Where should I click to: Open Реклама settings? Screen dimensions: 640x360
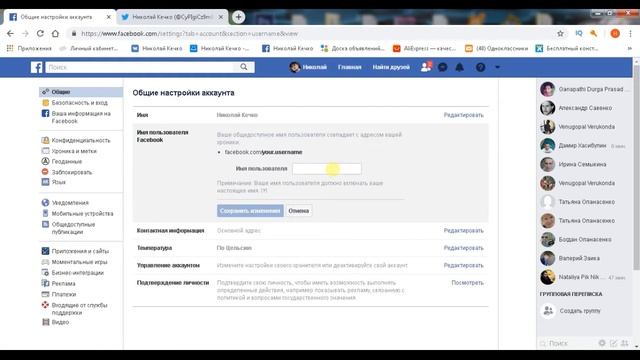point(63,283)
